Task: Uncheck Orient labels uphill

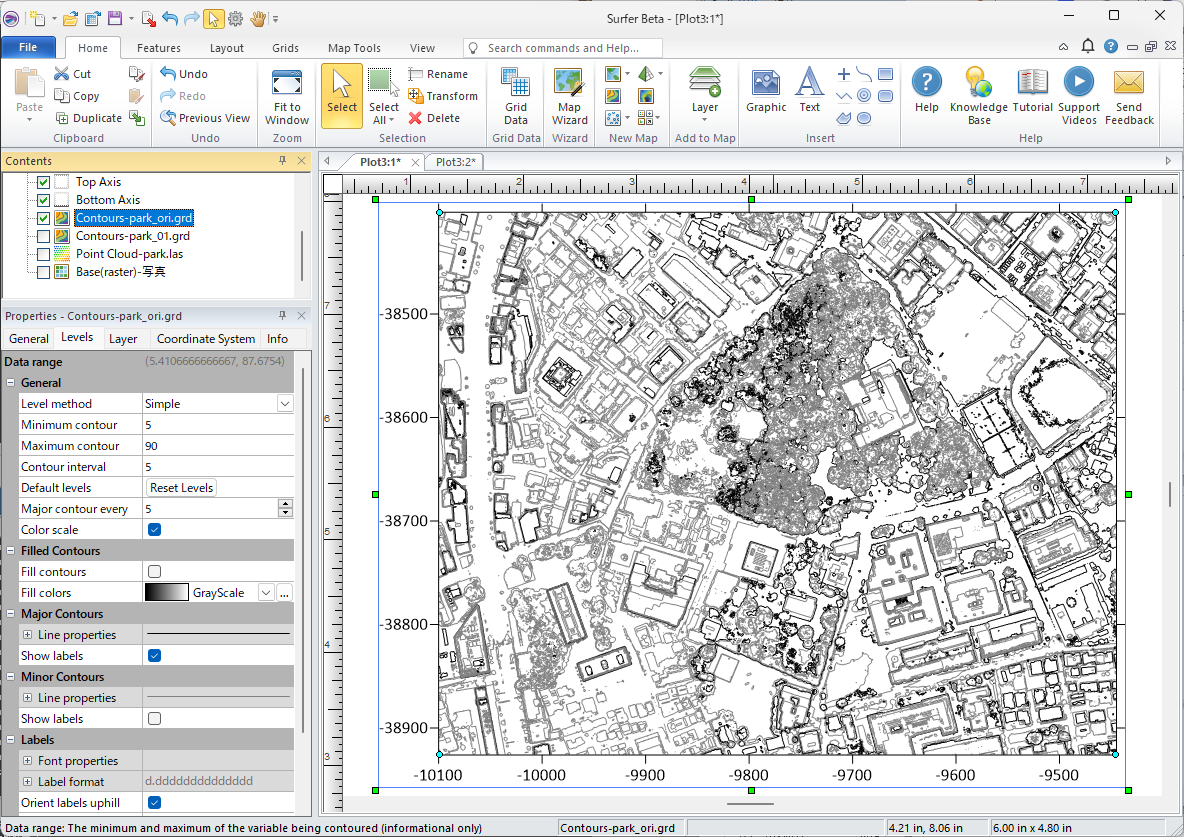Action: tap(155, 803)
